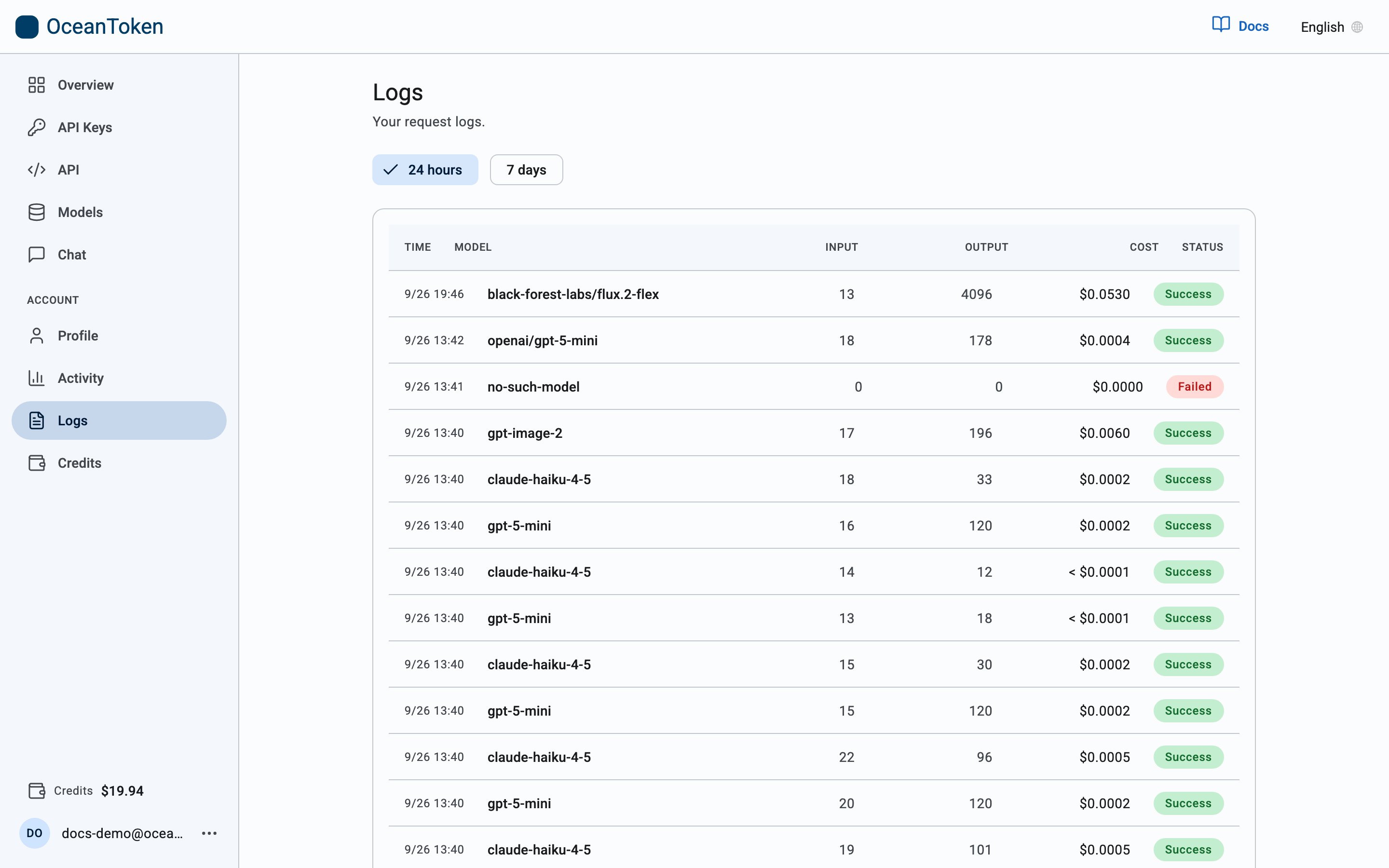Click the API code brackets icon

point(37,170)
